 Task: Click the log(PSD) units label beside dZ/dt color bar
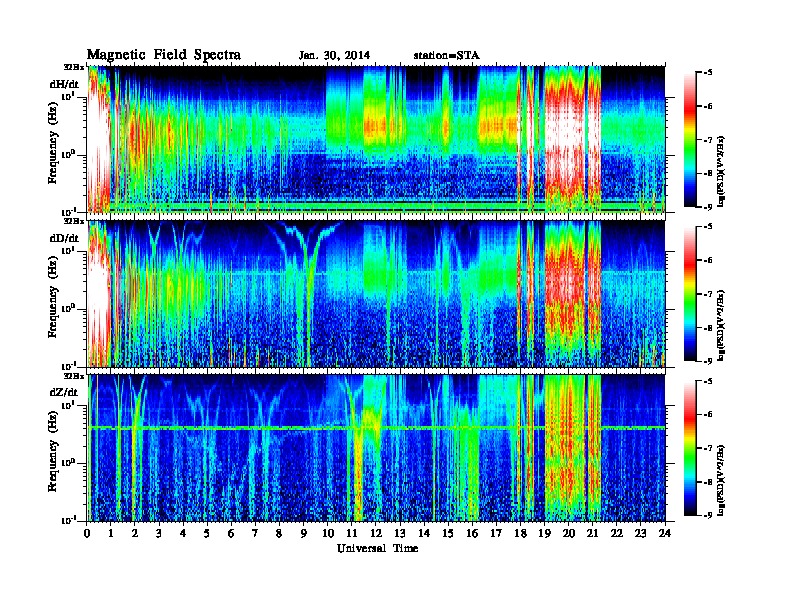click(722, 481)
